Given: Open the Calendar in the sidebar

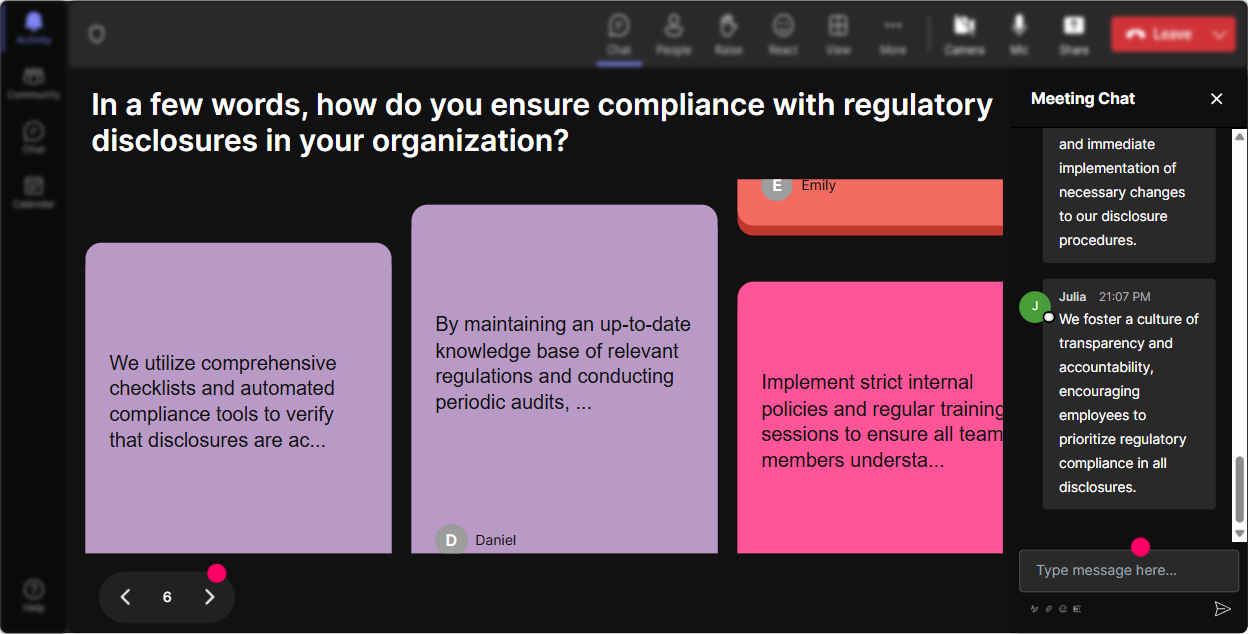Looking at the screenshot, I should (33, 191).
